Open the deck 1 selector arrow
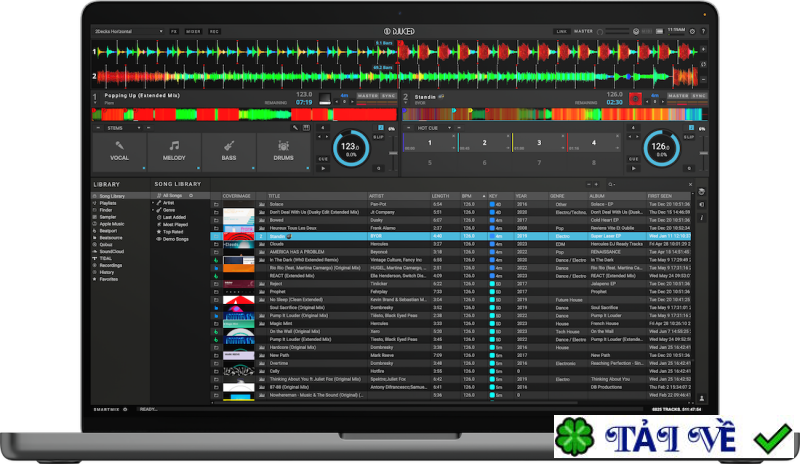Viewport: 800px width, 464px height. (95, 103)
